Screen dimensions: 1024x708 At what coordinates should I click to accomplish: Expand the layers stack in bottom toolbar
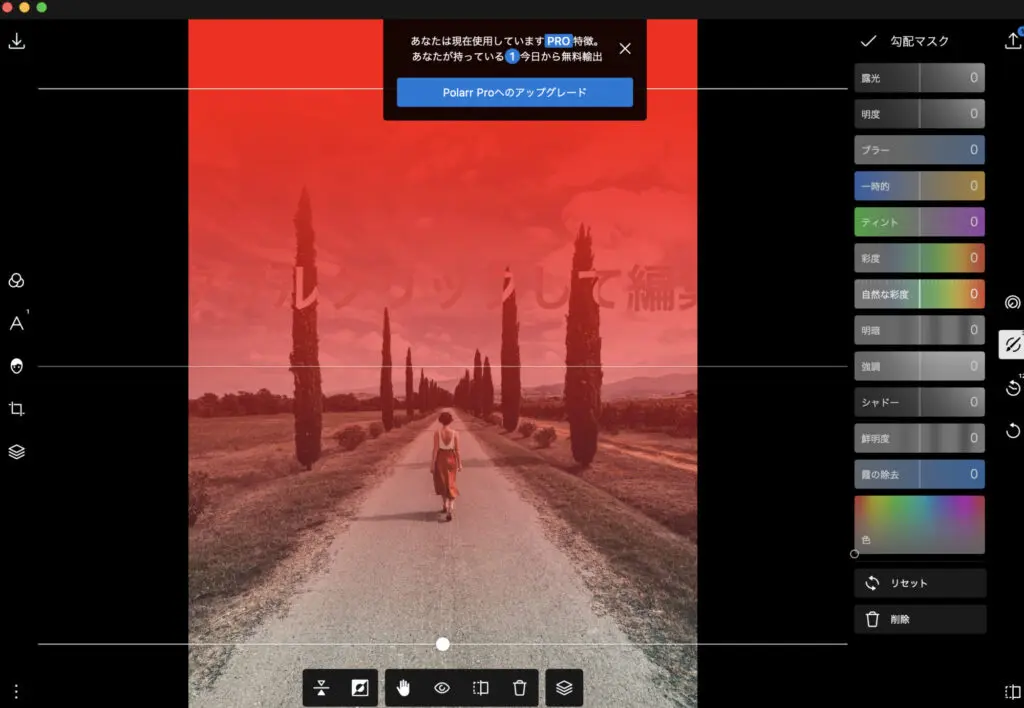click(x=564, y=688)
